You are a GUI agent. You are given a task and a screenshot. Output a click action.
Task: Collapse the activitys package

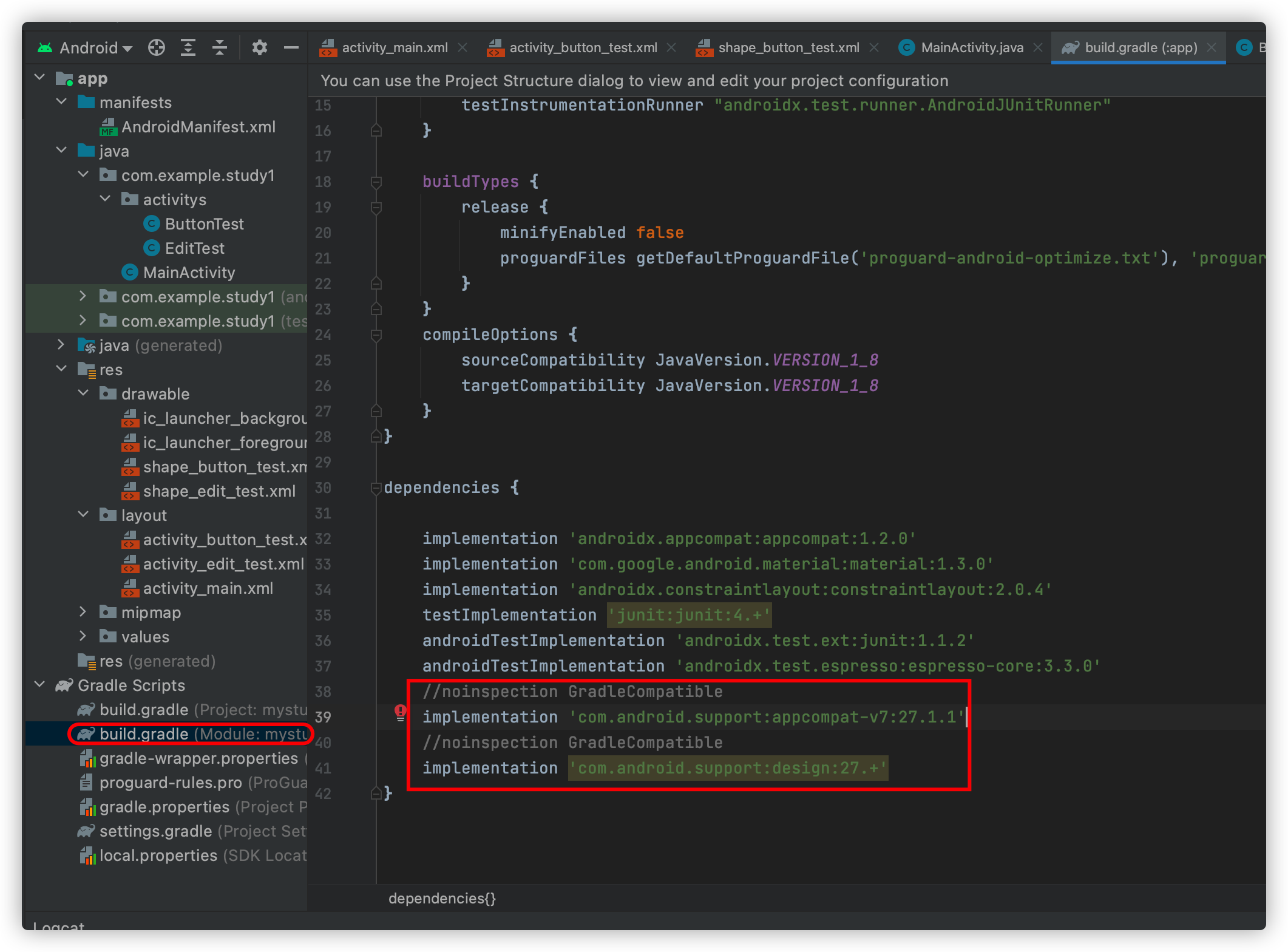click(x=106, y=199)
